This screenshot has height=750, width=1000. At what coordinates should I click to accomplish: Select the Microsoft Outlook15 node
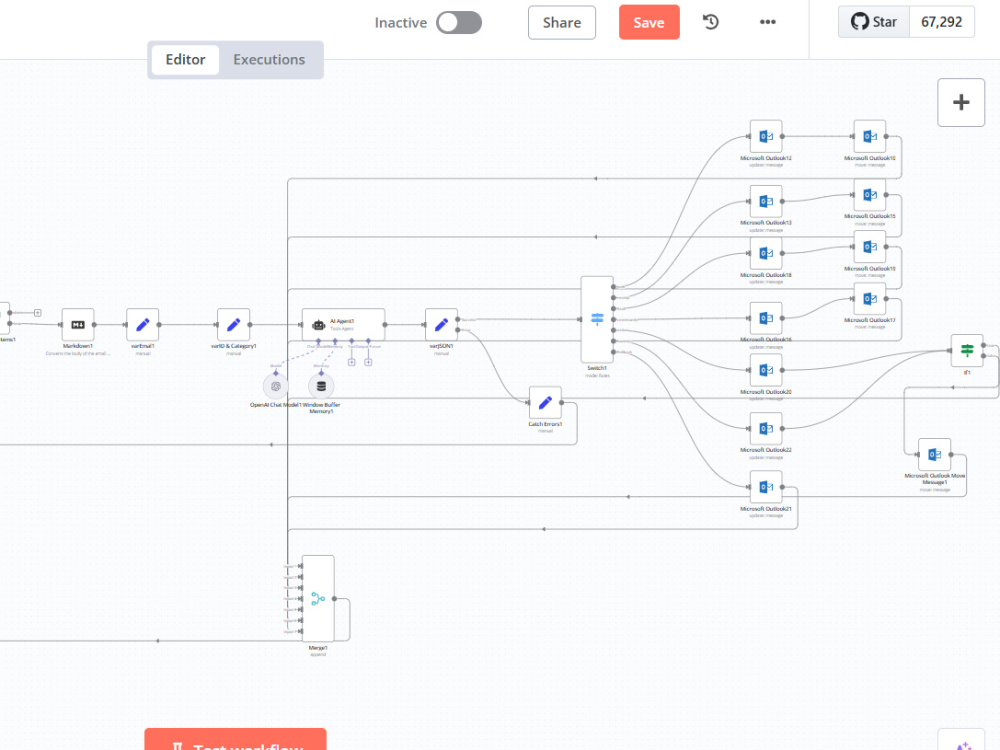point(870,195)
